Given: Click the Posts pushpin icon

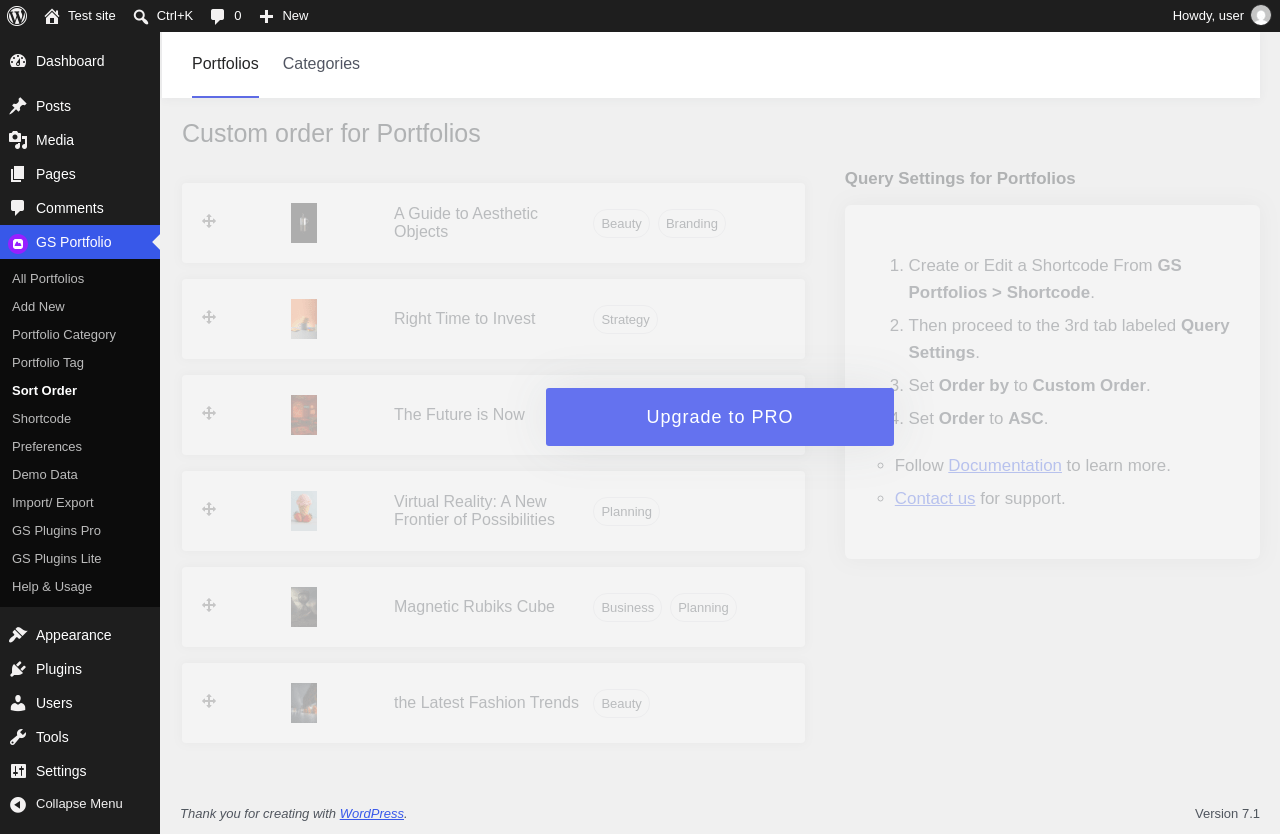Looking at the screenshot, I should [x=18, y=106].
